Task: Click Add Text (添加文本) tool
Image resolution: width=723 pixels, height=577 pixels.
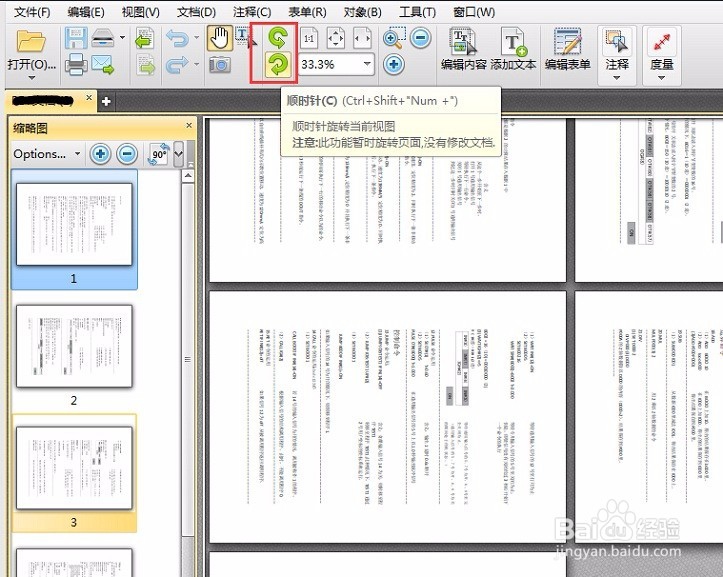Action: [x=513, y=50]
